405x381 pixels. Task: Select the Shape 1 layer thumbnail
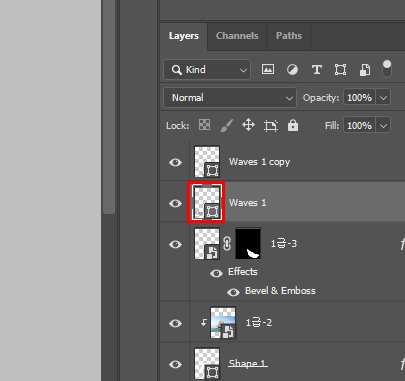[207, 364]
